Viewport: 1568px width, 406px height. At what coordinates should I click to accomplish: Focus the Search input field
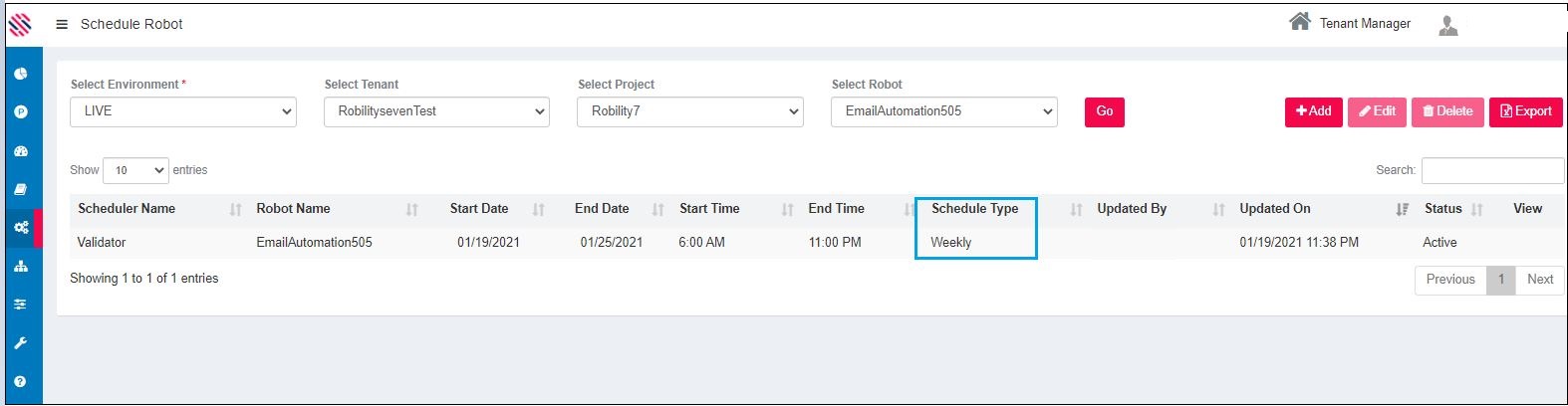1491,170
